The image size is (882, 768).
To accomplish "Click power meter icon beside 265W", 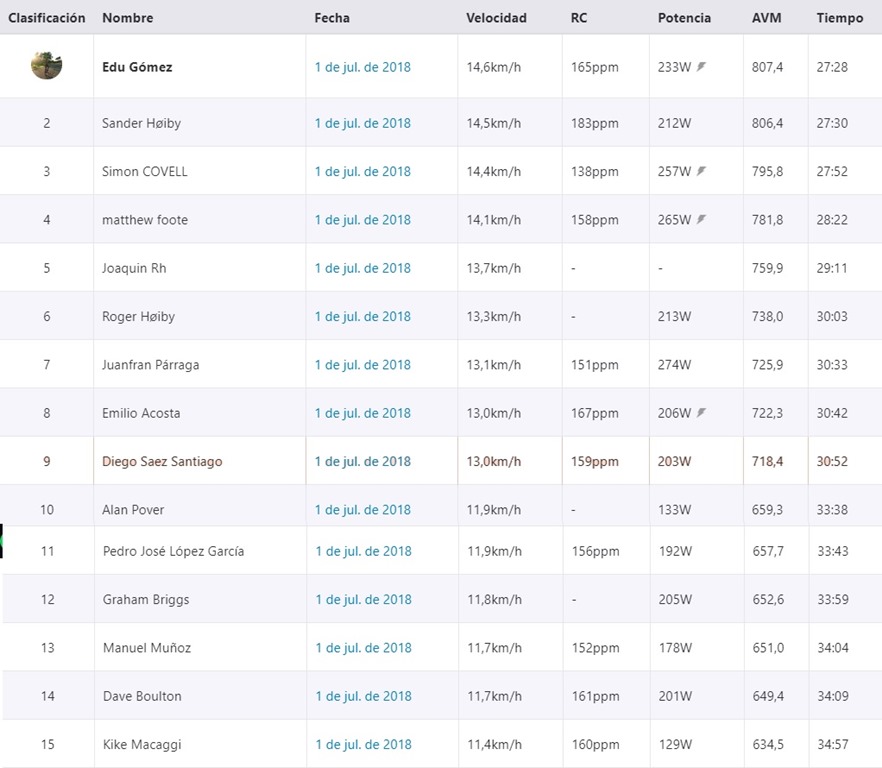I will coord(701,219).
